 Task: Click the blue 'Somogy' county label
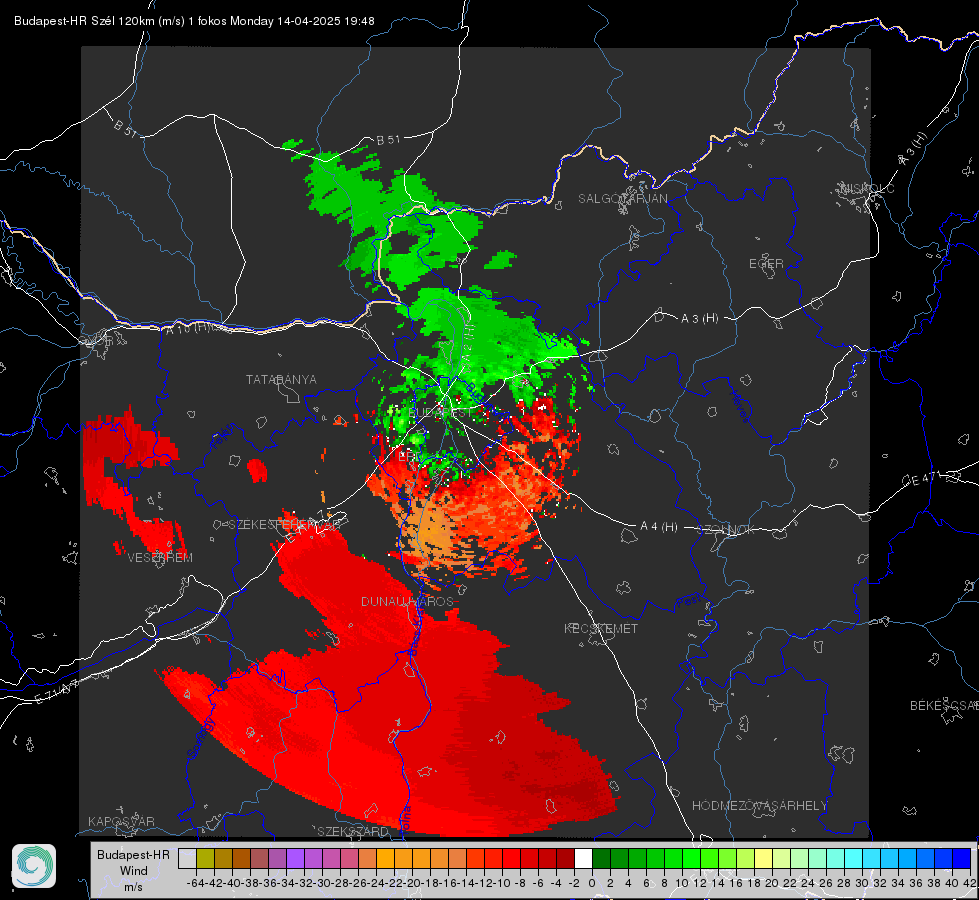[x=200, y=739]
